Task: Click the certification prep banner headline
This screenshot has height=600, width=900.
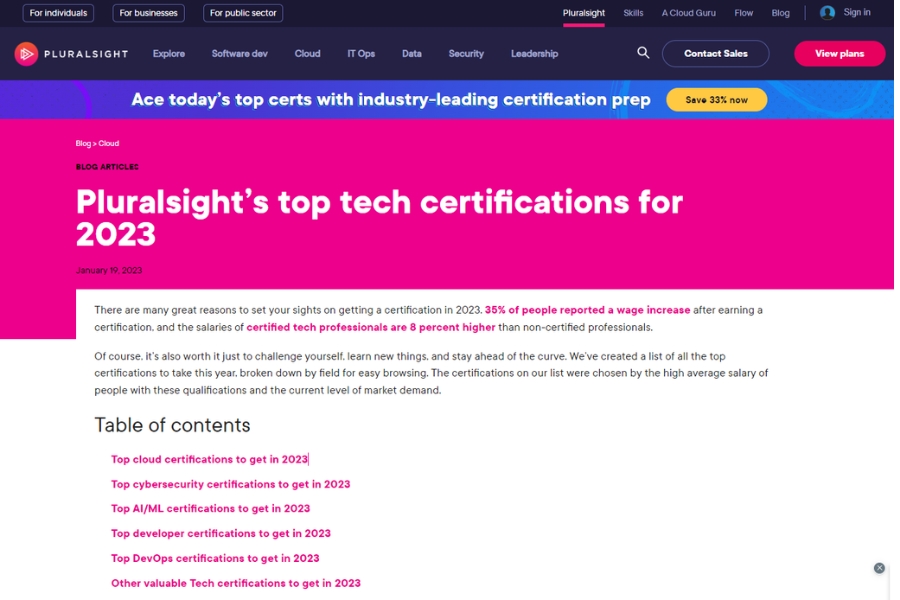Action: [x=391, y=99]
